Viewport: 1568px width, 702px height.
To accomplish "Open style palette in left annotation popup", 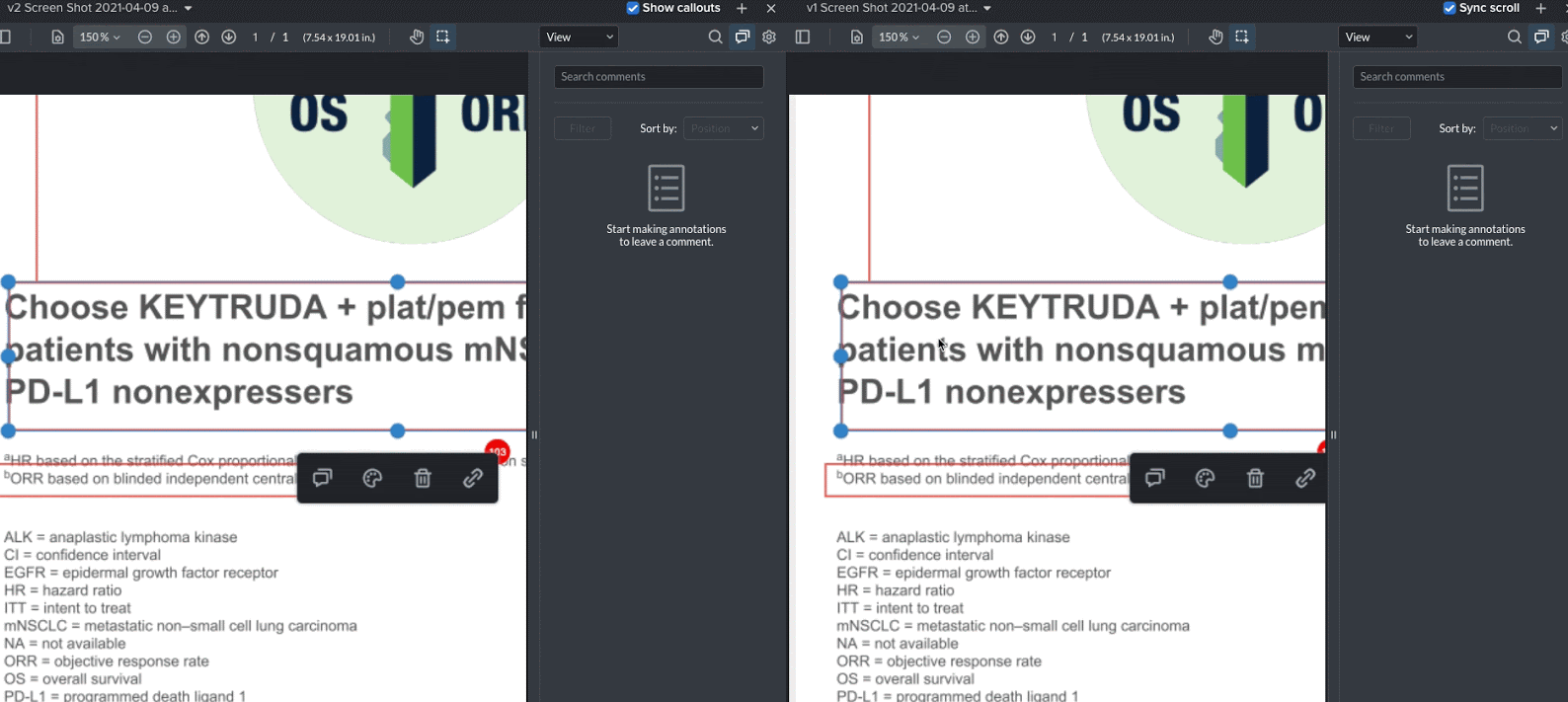I will pyautogui.click(x=372, y=478).
